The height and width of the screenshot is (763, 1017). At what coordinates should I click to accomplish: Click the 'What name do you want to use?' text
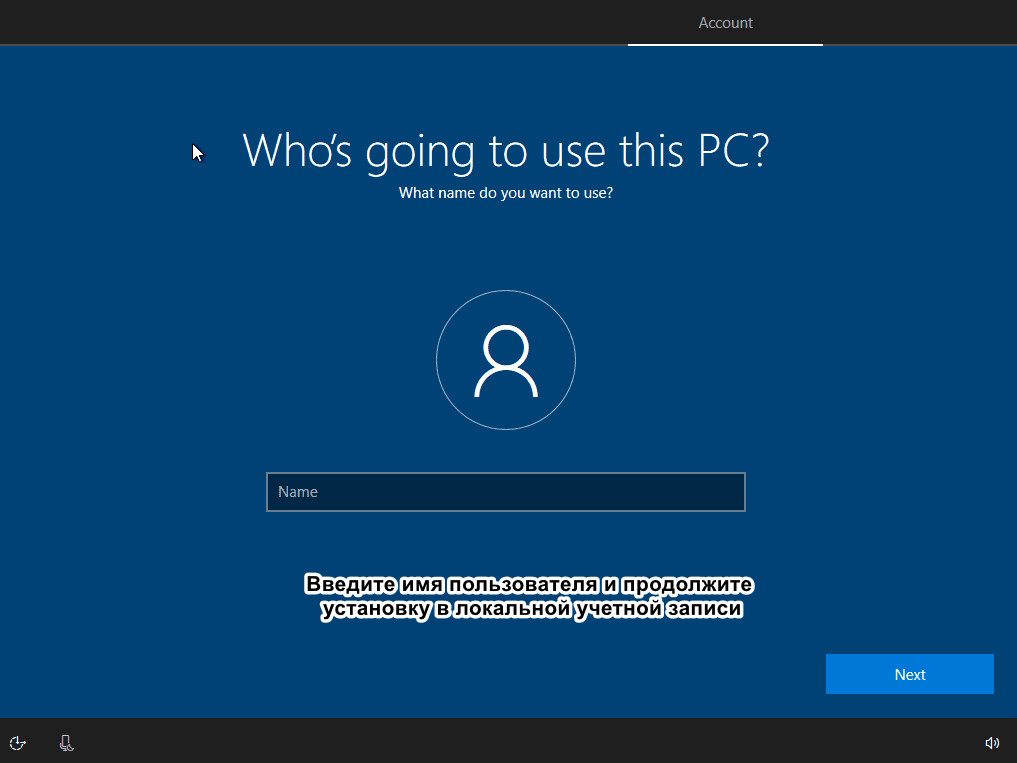coord(506,193)
